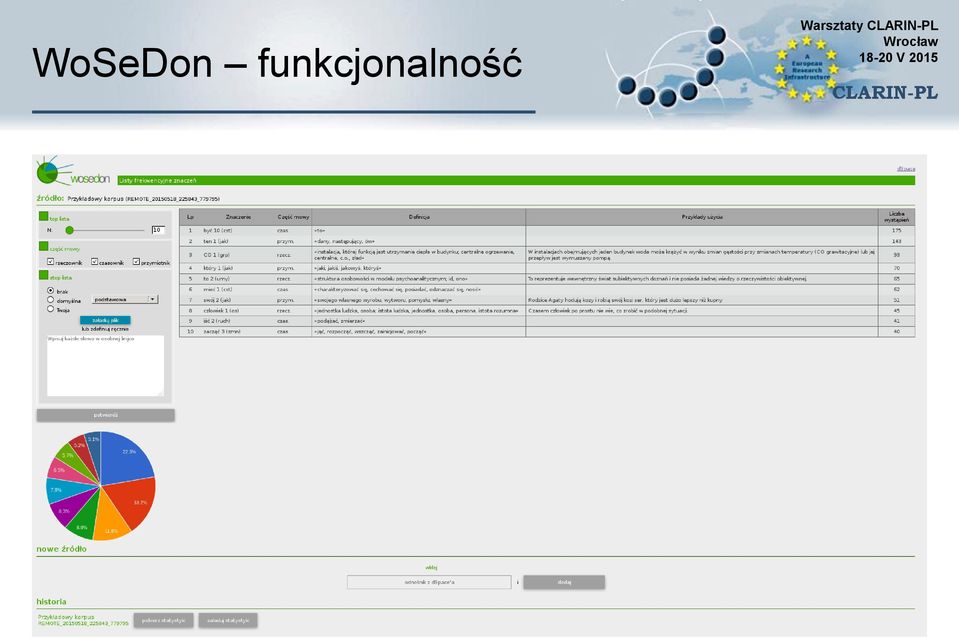The image size is (959, 637).
Task: Open the dspace link in the top right
Action: (x=906, y=169)
